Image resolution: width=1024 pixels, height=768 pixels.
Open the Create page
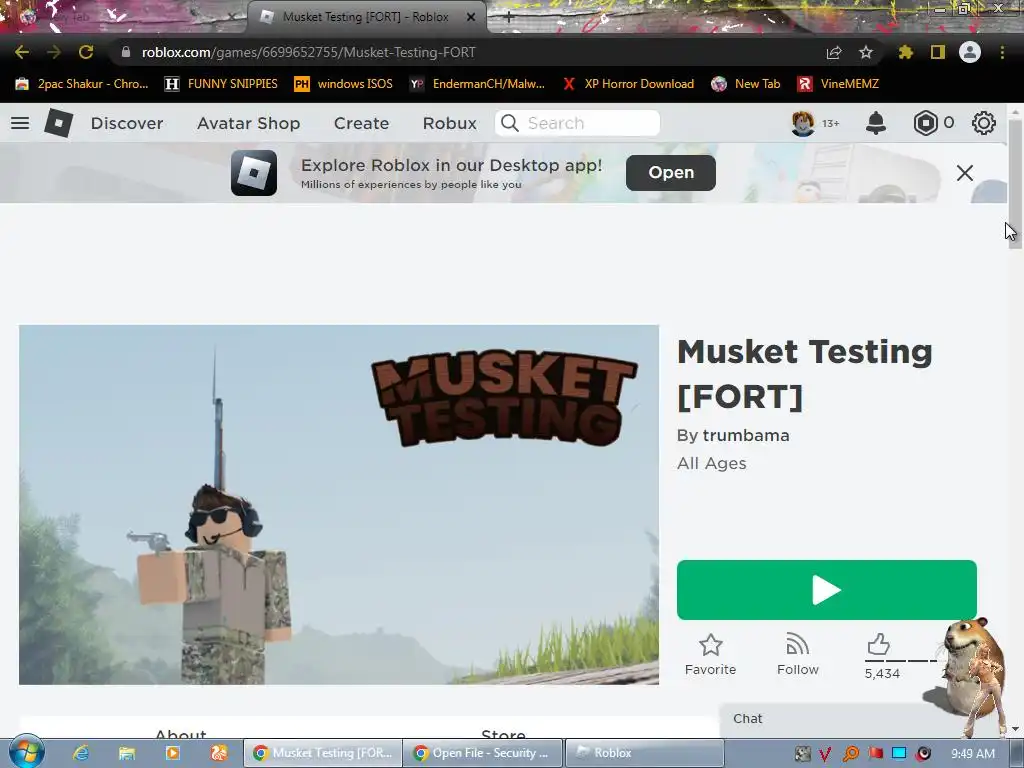tap(361, 123)
